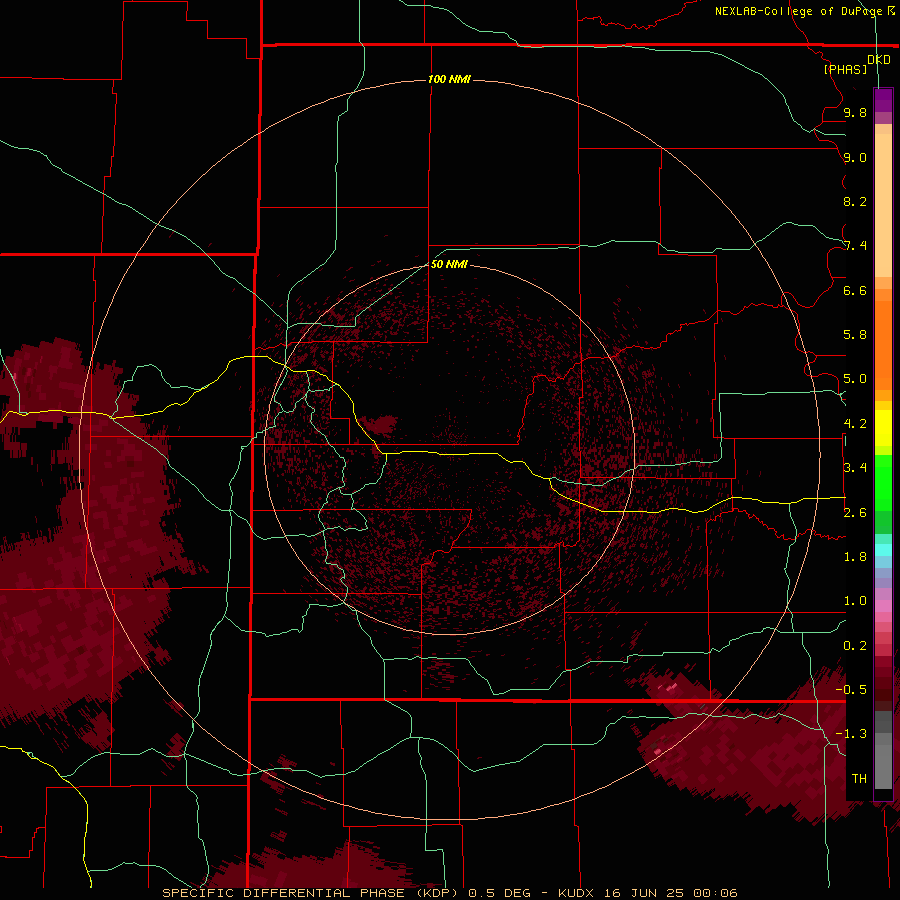Click the 2.6 scale value

point(855,513)
